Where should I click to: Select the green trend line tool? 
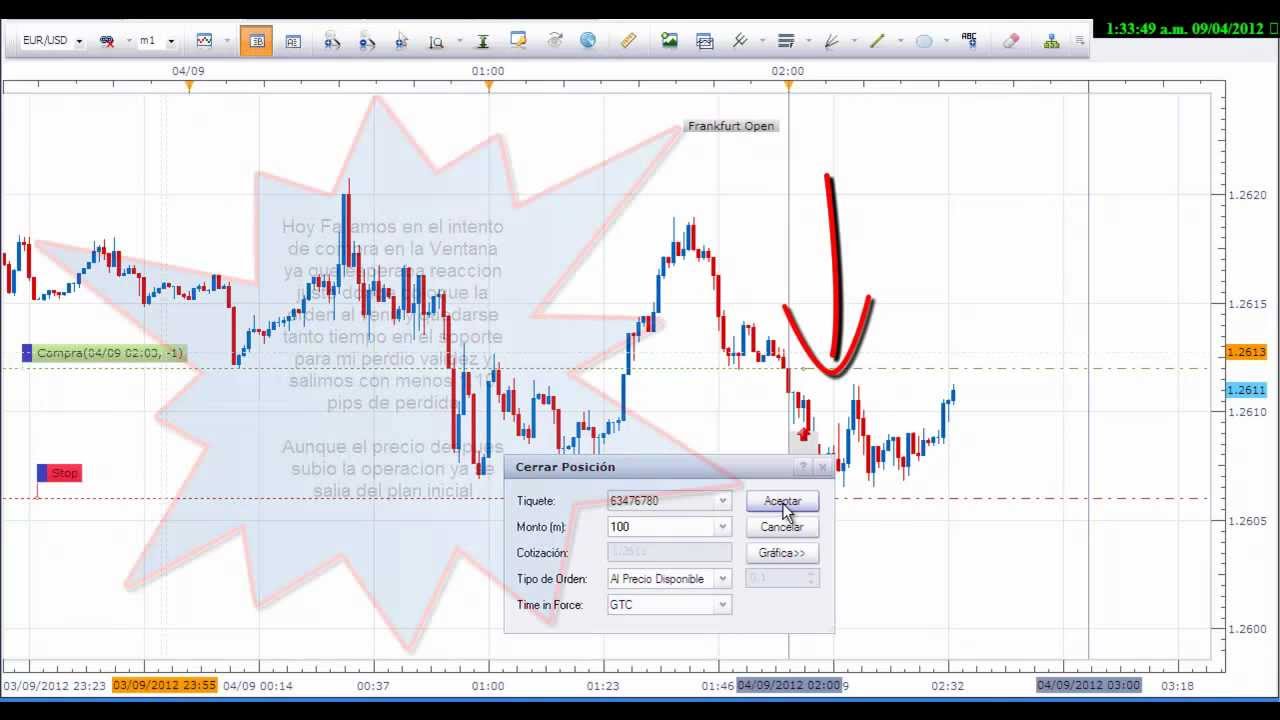click(877, 41)
